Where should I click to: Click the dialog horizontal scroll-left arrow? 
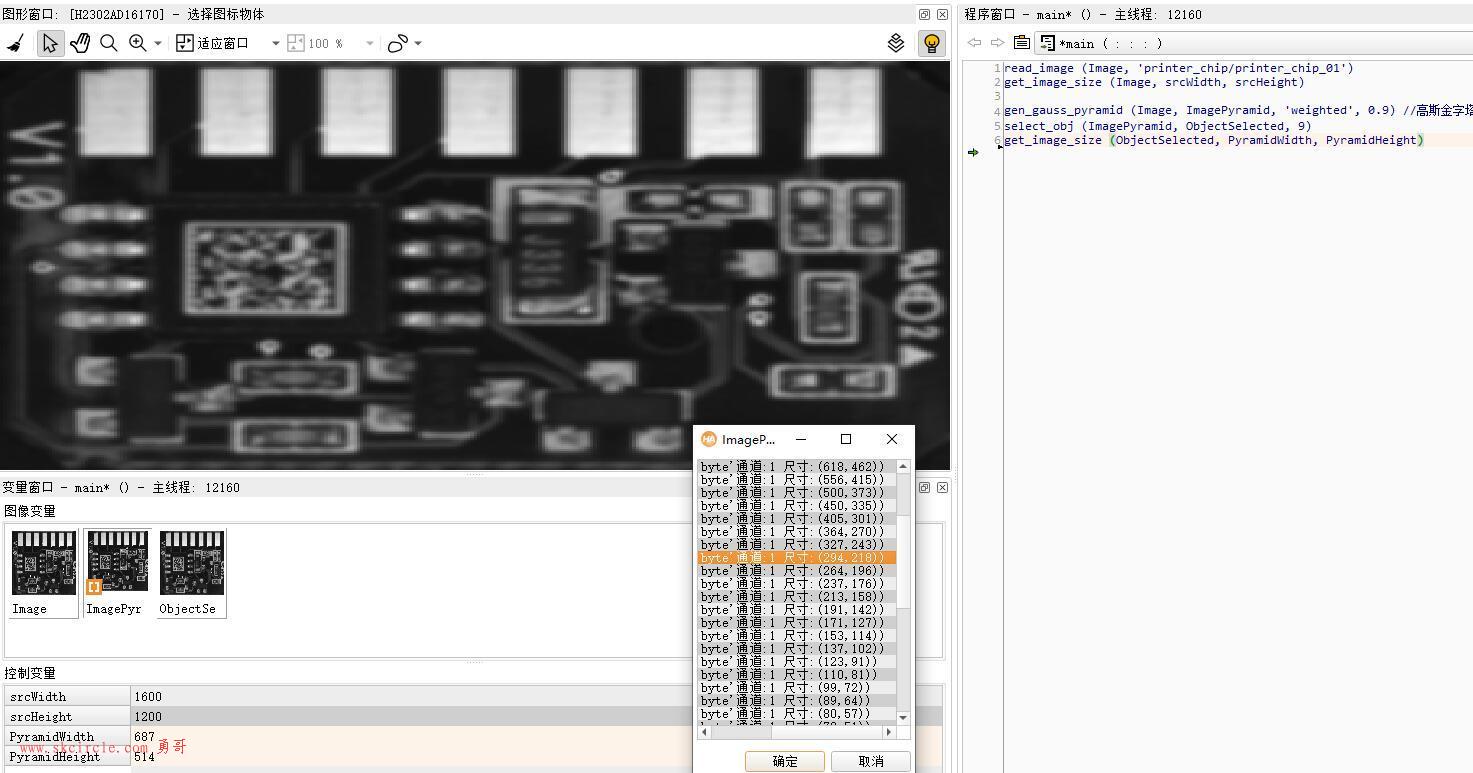[705, 732]
